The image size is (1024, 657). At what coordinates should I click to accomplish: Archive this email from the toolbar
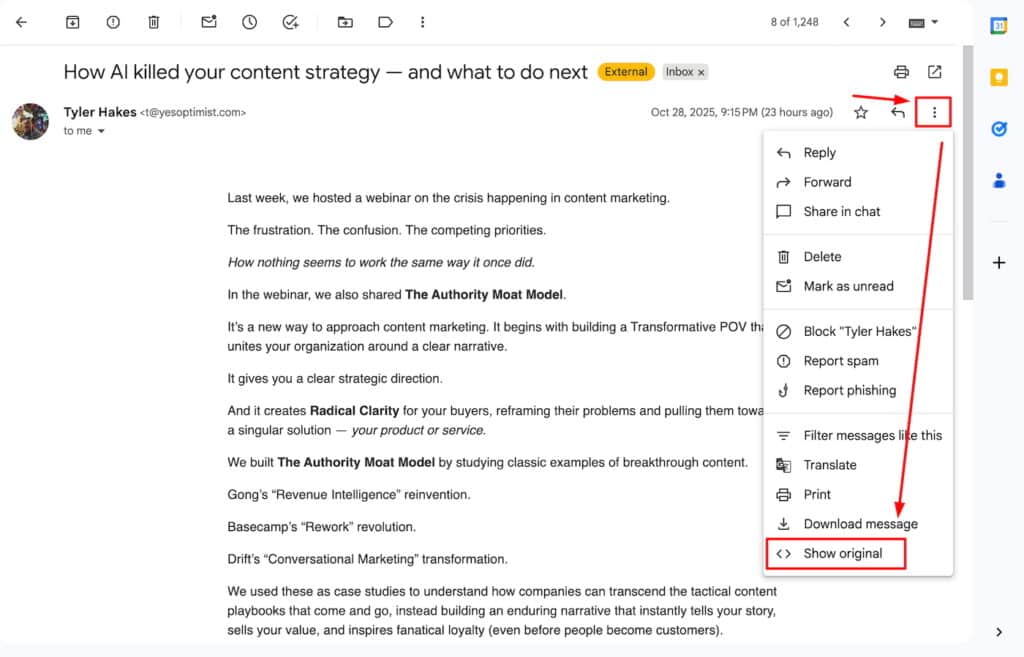[x=72, y=22]
